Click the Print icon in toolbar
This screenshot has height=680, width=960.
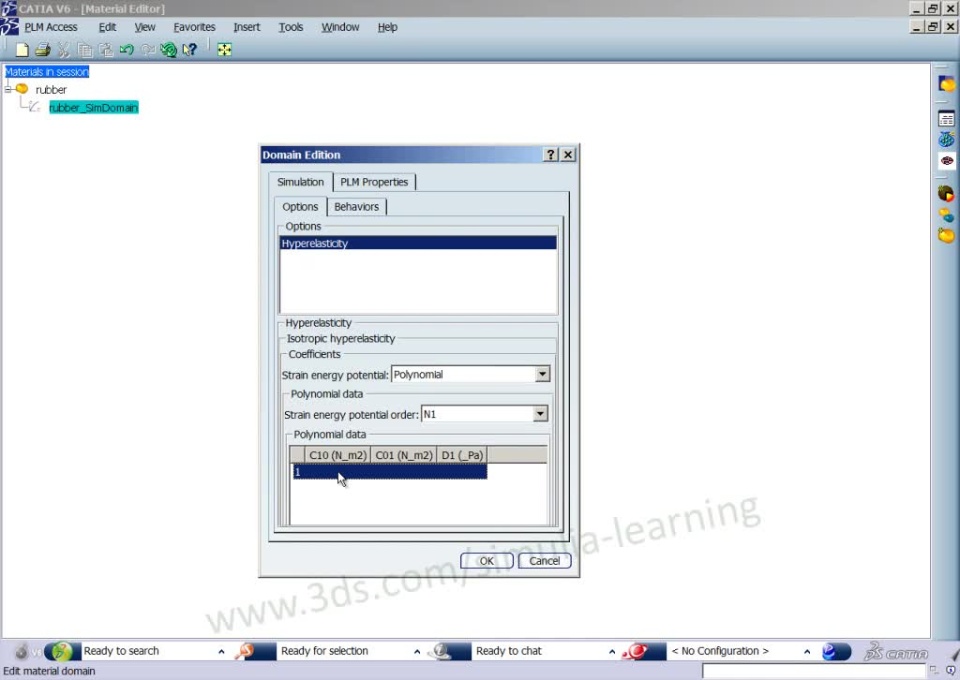click(x=43, y=50)
